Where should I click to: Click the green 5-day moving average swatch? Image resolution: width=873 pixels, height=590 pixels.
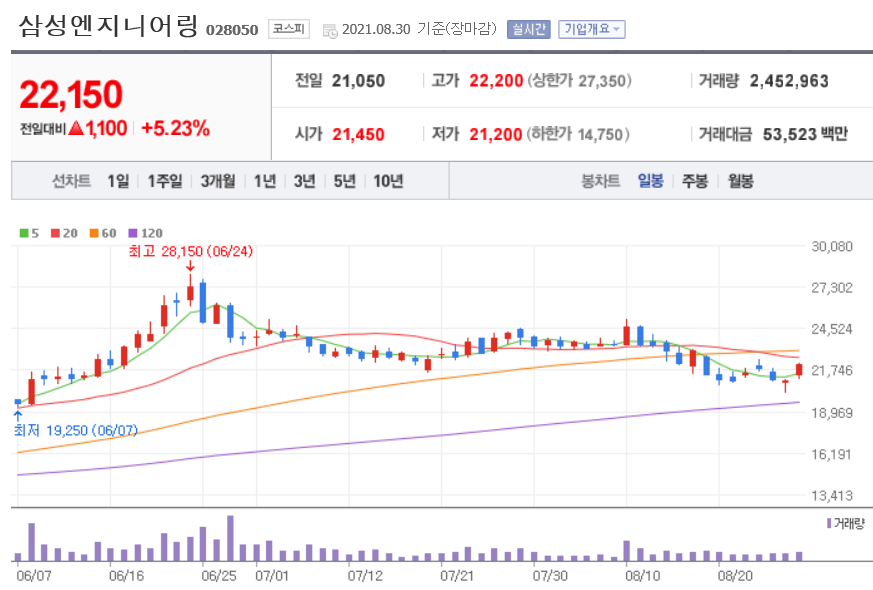coord(23,233)
